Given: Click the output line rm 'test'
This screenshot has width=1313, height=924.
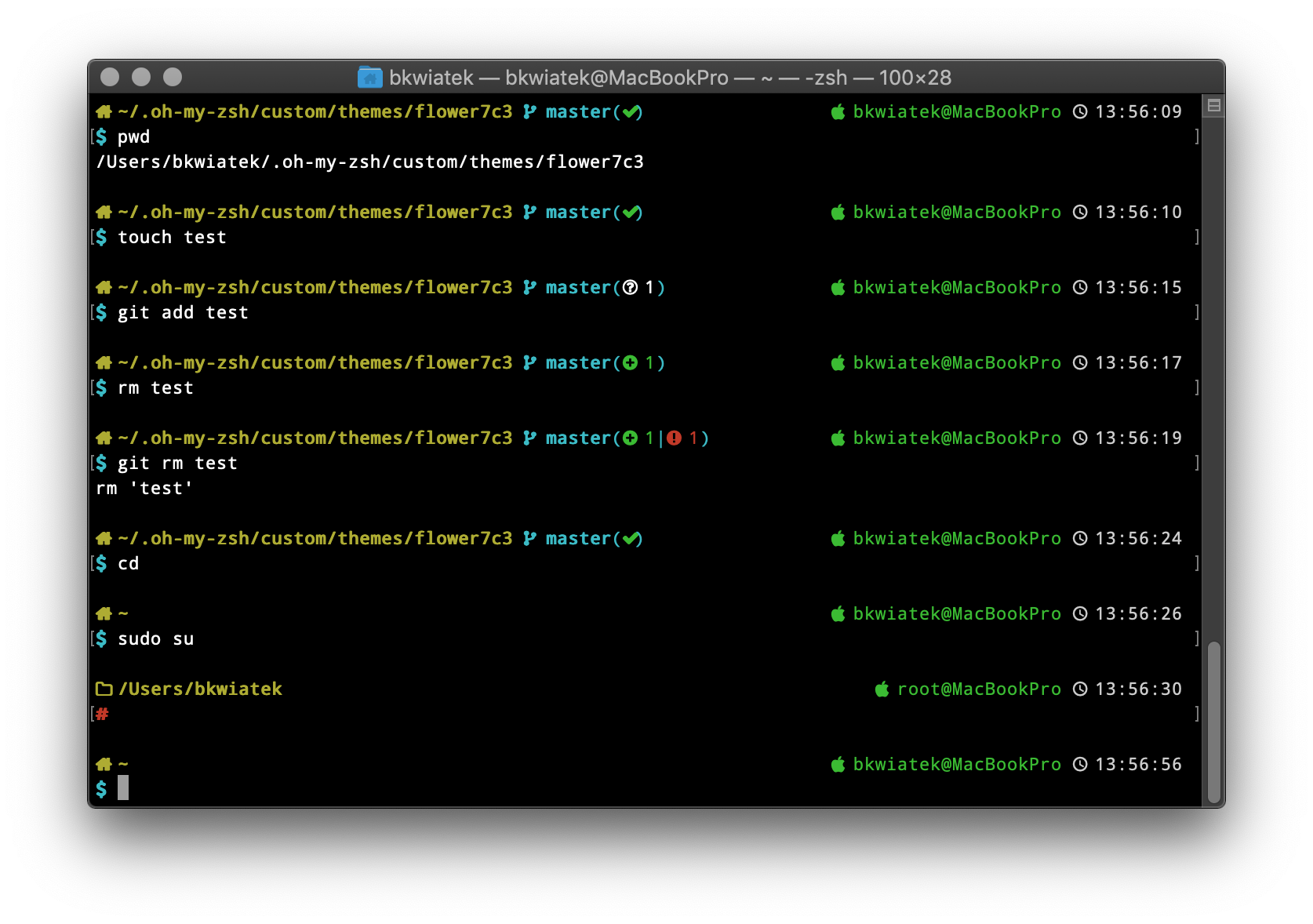Looking at the screenshot, I should click(144, 488).
